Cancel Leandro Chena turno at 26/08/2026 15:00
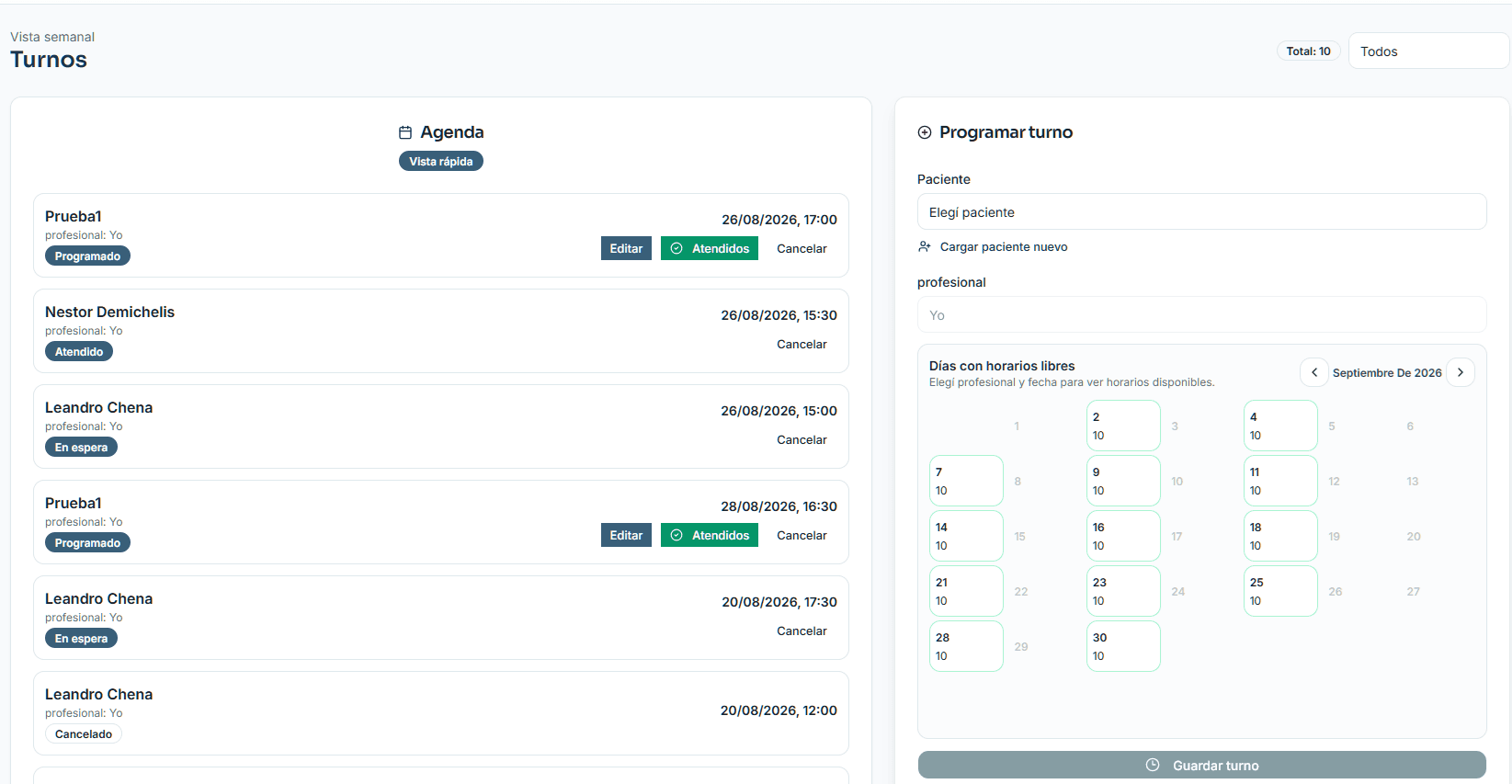Image resolution: width=1512 pixels, height=784 pixels. coord(801,439)
